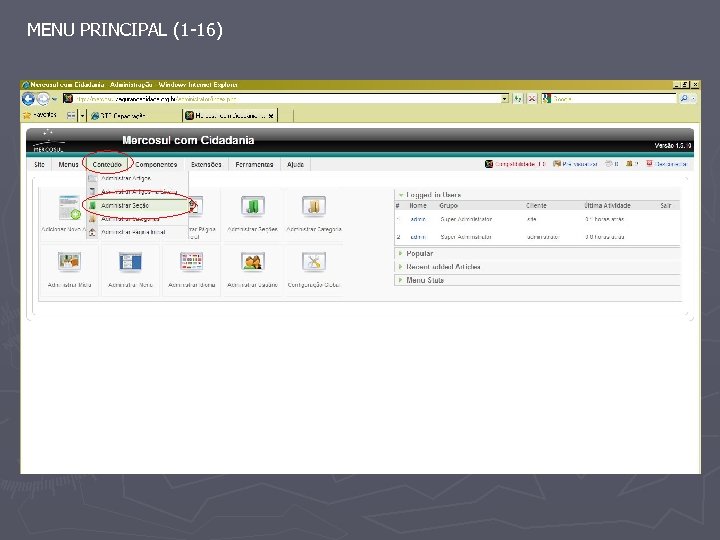This screenshot has height=540, width=720.
Task: Open the address bar history dropdown
Action: [x=505, y=99]
